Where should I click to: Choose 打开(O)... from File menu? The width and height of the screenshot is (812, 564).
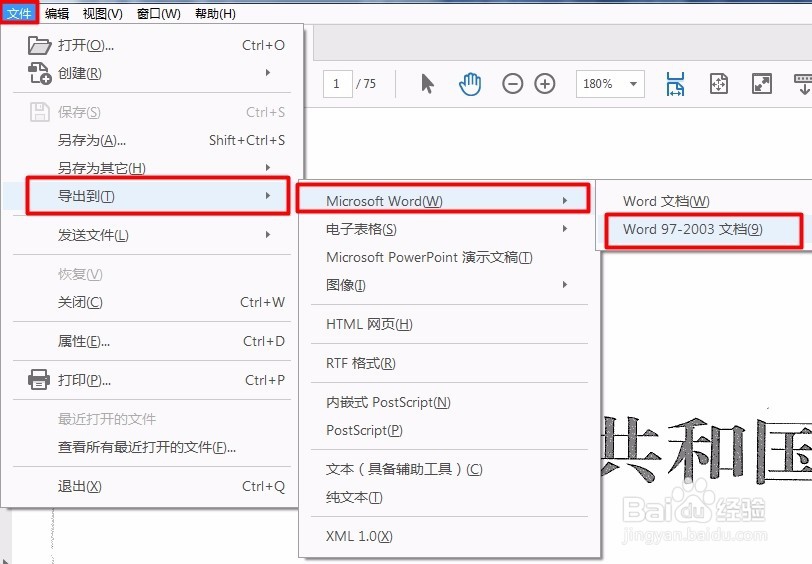click(x=152, y=46)
